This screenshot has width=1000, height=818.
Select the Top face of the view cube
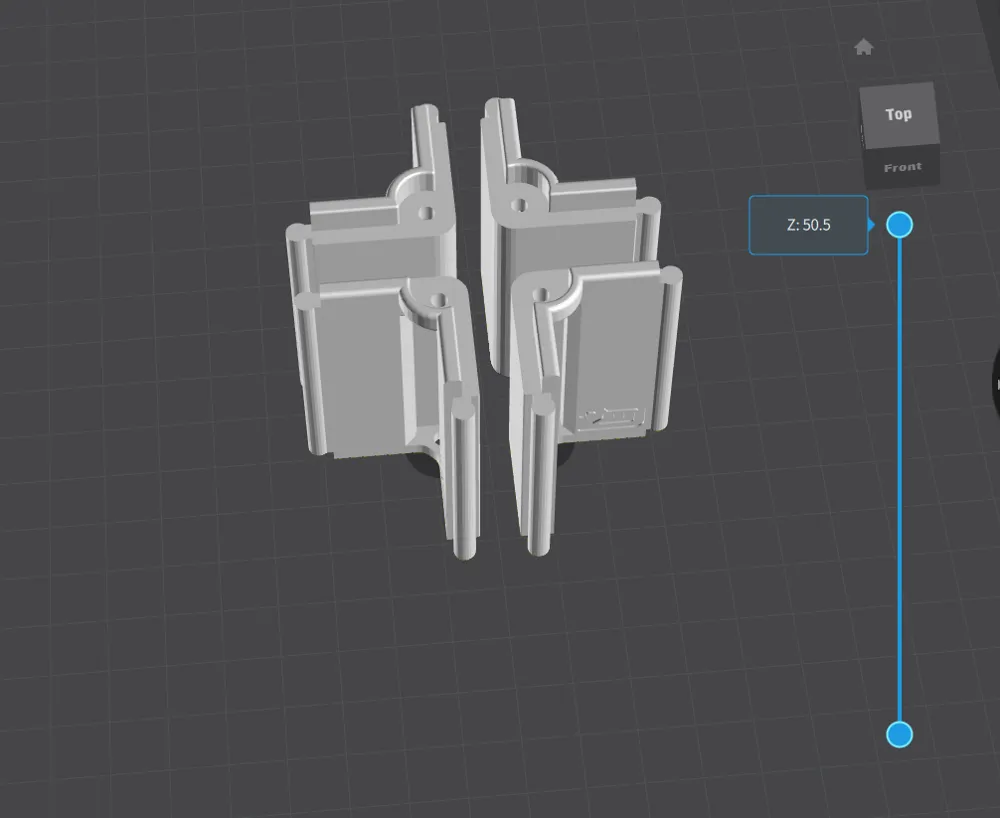pyautogui.click(x=898, y=113)
